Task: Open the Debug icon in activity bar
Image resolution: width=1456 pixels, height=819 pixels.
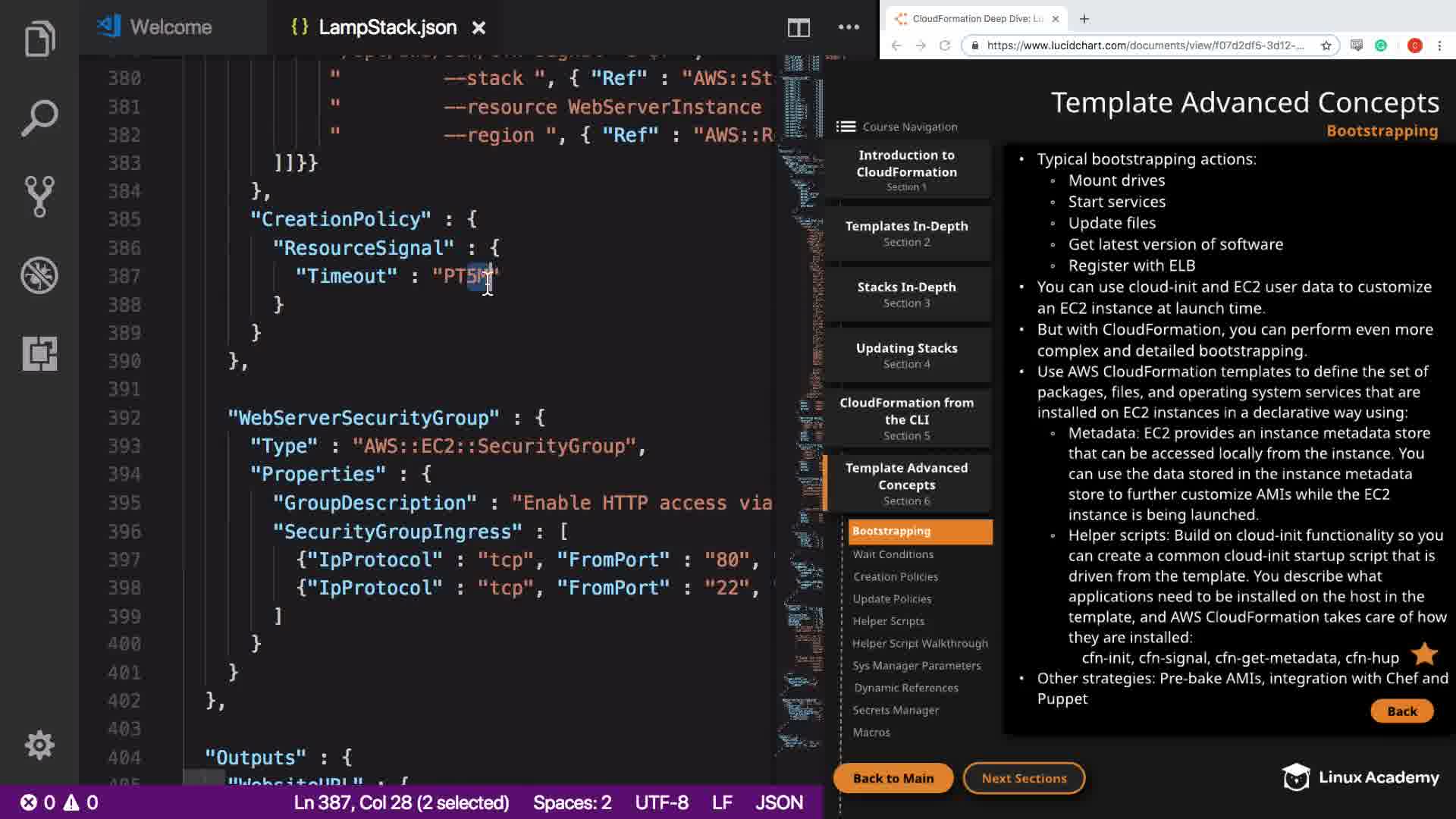Action: tap(39, 275)
